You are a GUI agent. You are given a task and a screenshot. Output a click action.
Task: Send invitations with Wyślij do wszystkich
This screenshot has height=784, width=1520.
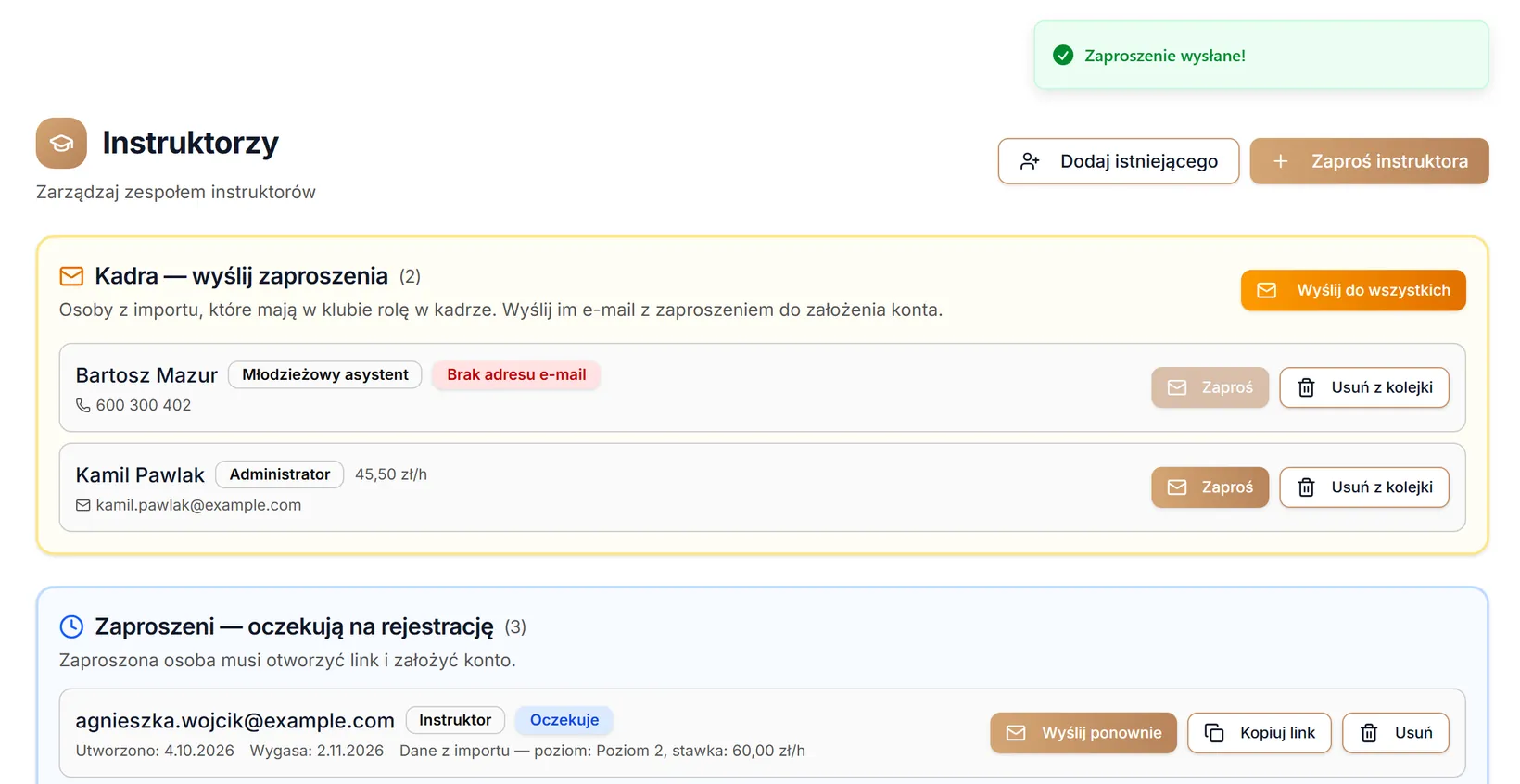1353,290
